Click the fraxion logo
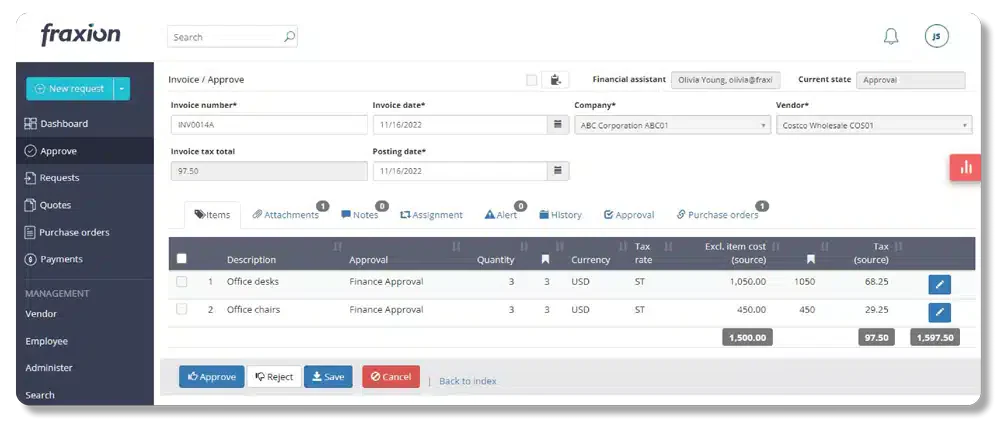The width and height of the screenshot is (1000, 431). (80, 34)
